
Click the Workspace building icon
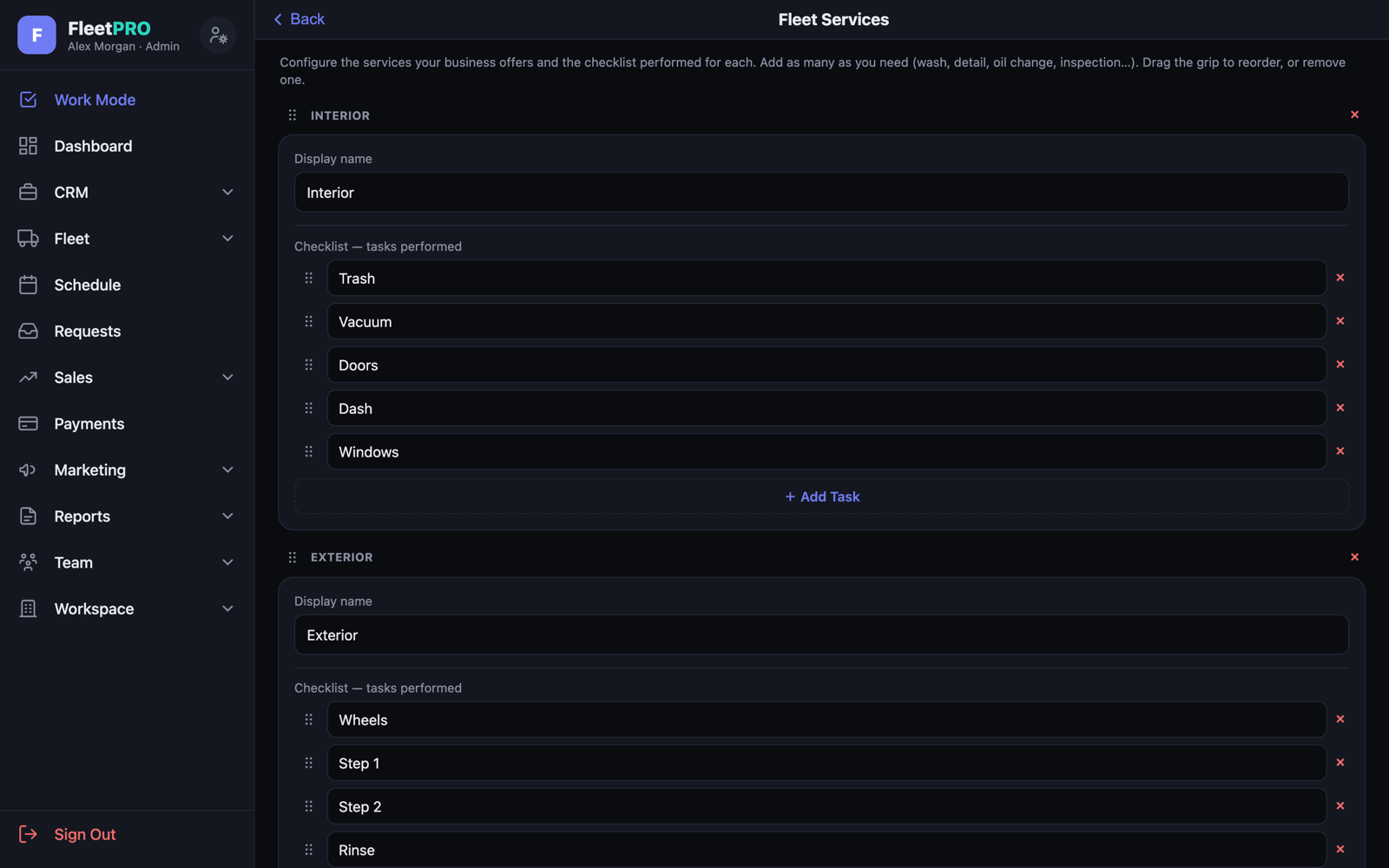tap(28, 608)
